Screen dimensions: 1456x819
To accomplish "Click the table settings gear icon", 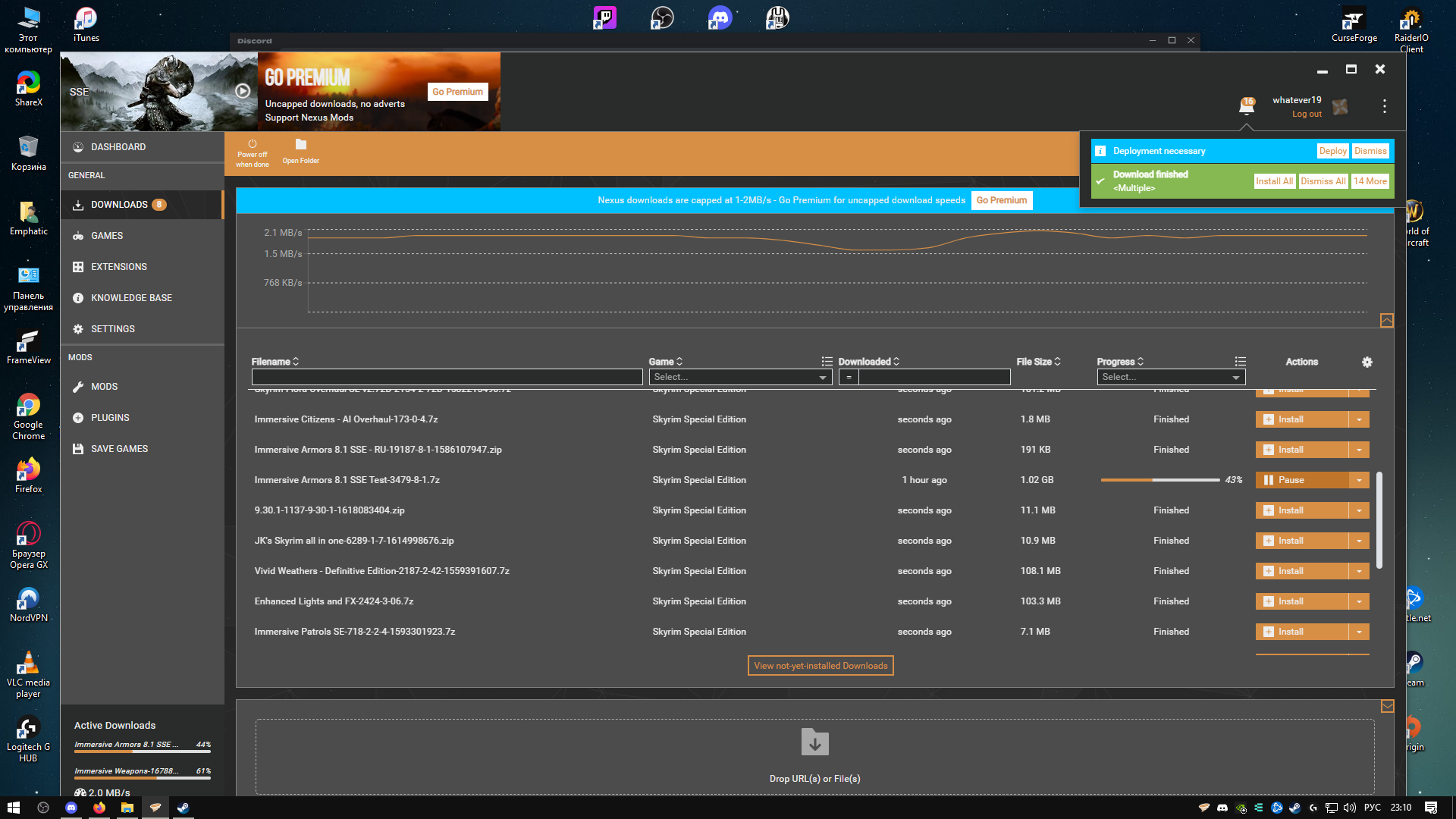I will [x=1367, y=362].
